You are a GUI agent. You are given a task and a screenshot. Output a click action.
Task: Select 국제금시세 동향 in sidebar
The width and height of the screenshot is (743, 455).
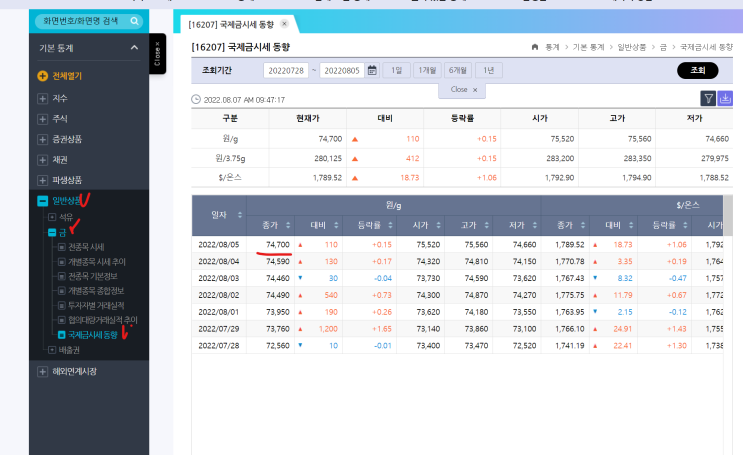coord(92,335)
